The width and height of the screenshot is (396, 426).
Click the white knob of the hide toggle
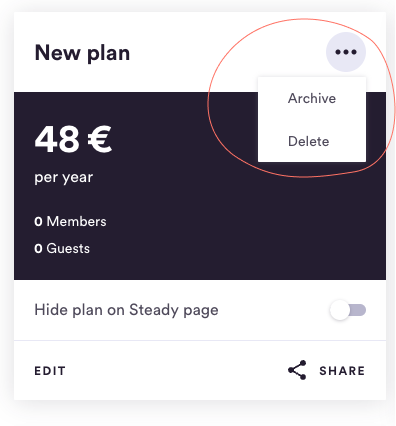tap(340, 310)
